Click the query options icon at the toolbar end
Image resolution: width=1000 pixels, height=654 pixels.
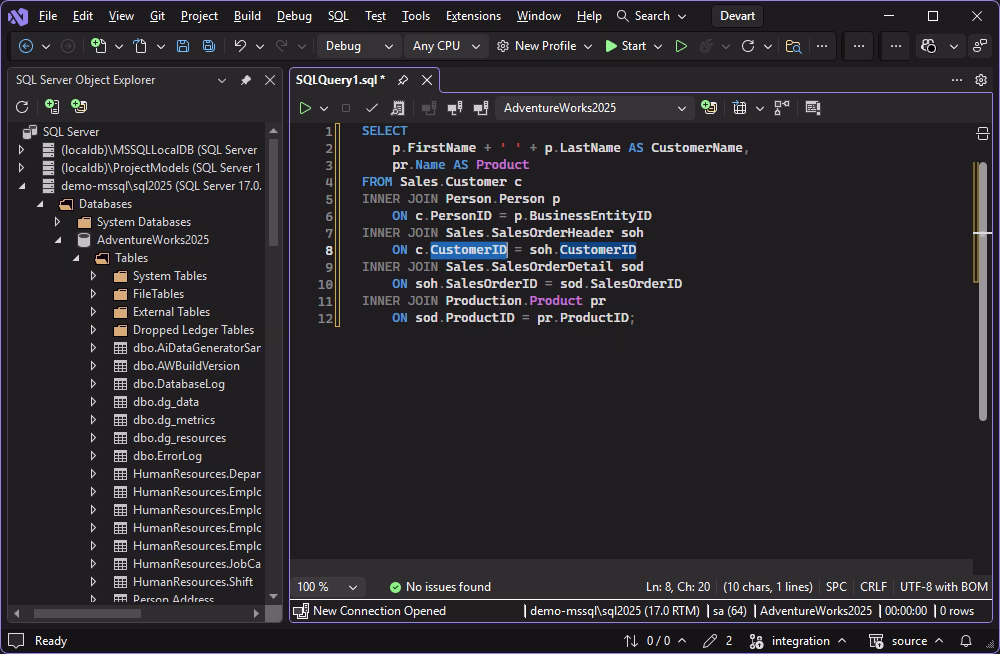click(x=812, y=108)
